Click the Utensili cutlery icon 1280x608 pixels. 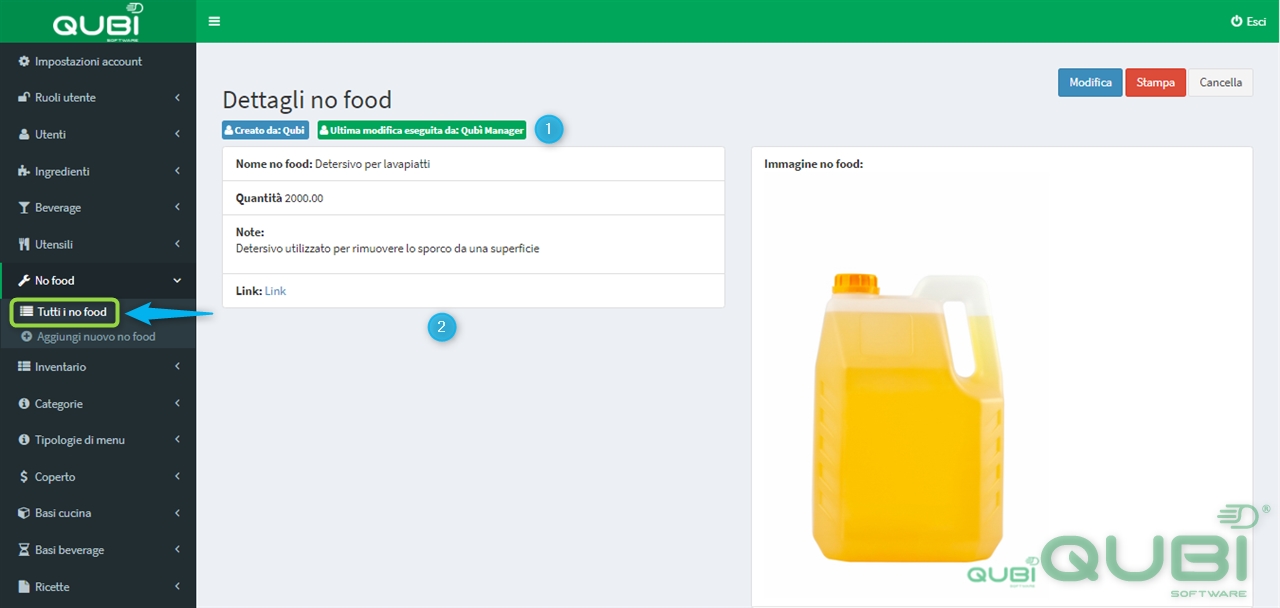(24, 244)
